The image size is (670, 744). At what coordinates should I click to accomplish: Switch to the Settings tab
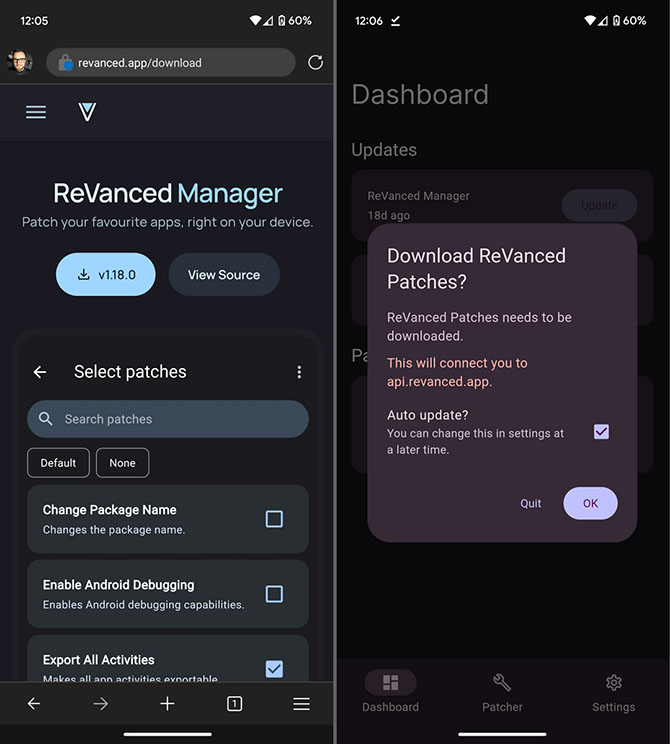click(x=614, y=693)
